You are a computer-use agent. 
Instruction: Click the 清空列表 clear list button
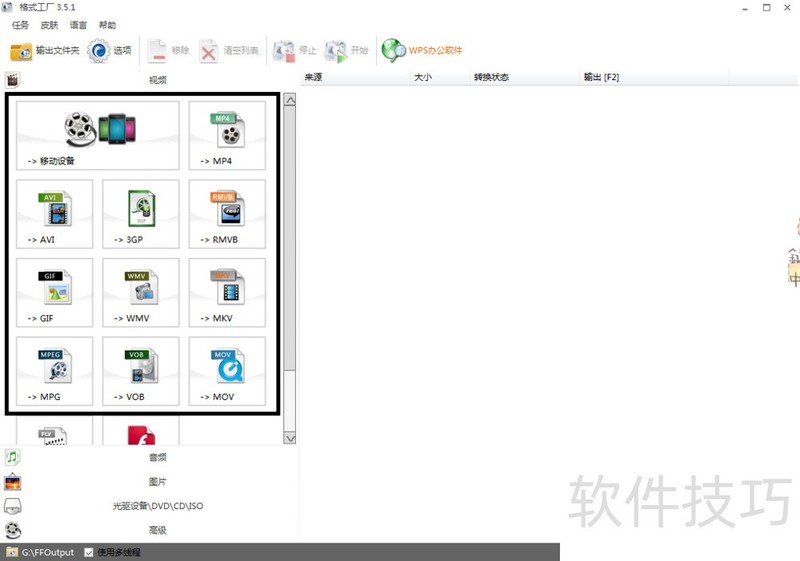tap(229, 50)
